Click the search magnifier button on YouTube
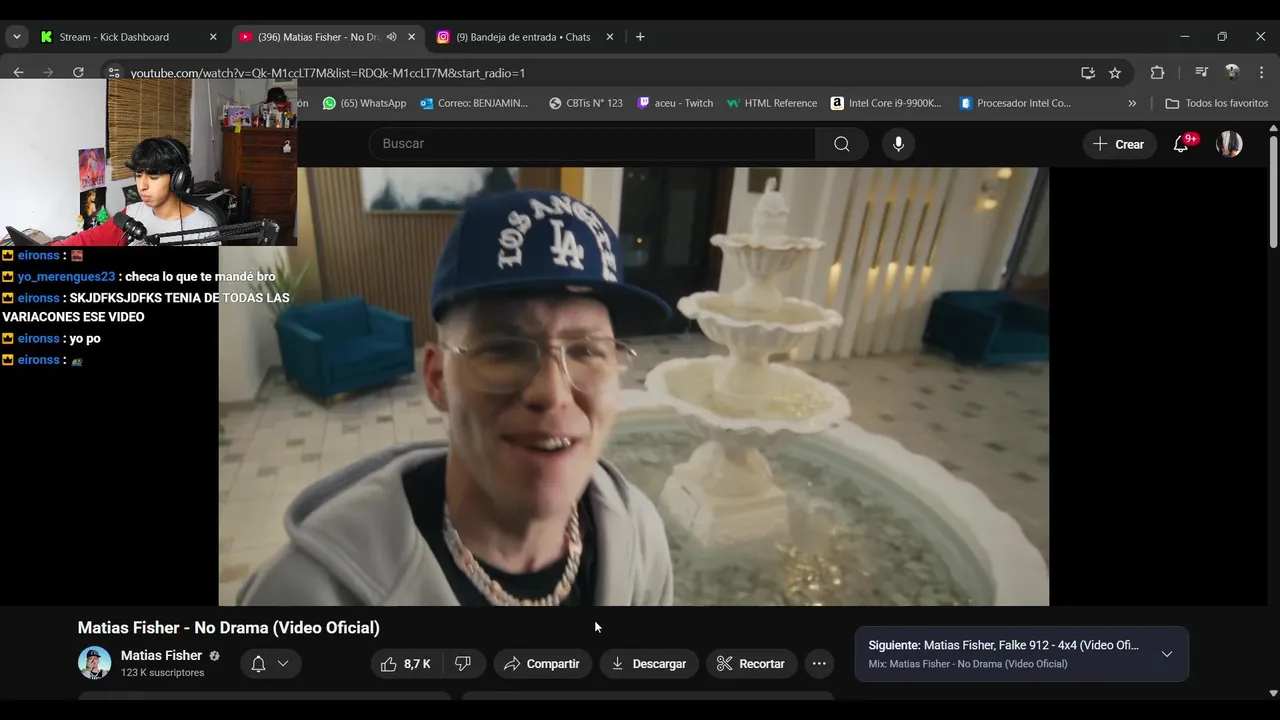Screen dimensions: 1280x720 click(842, 144)
